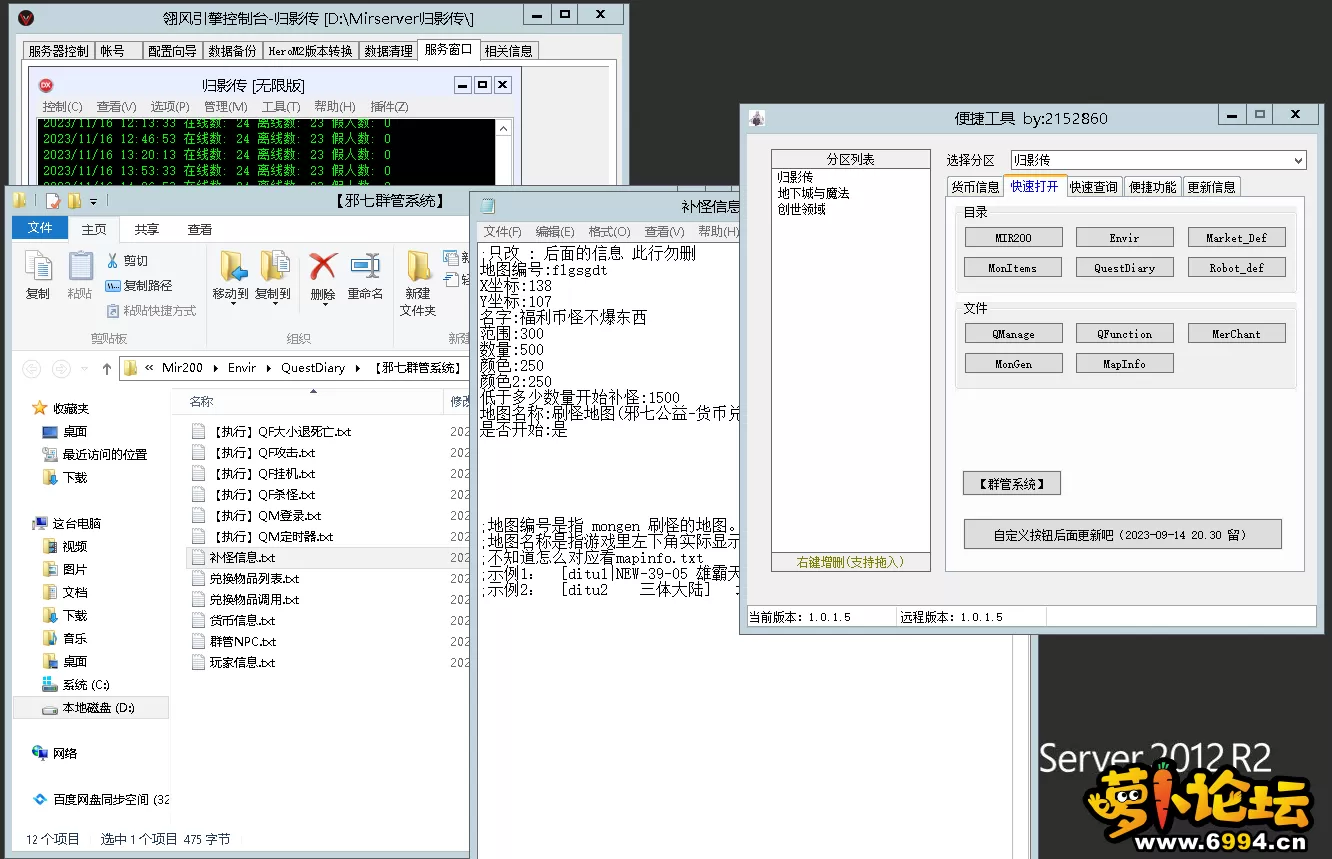The width and height of the screenshot is (1332, 859).
Task: Click the MonGen file button
Action: (1013, 364)
